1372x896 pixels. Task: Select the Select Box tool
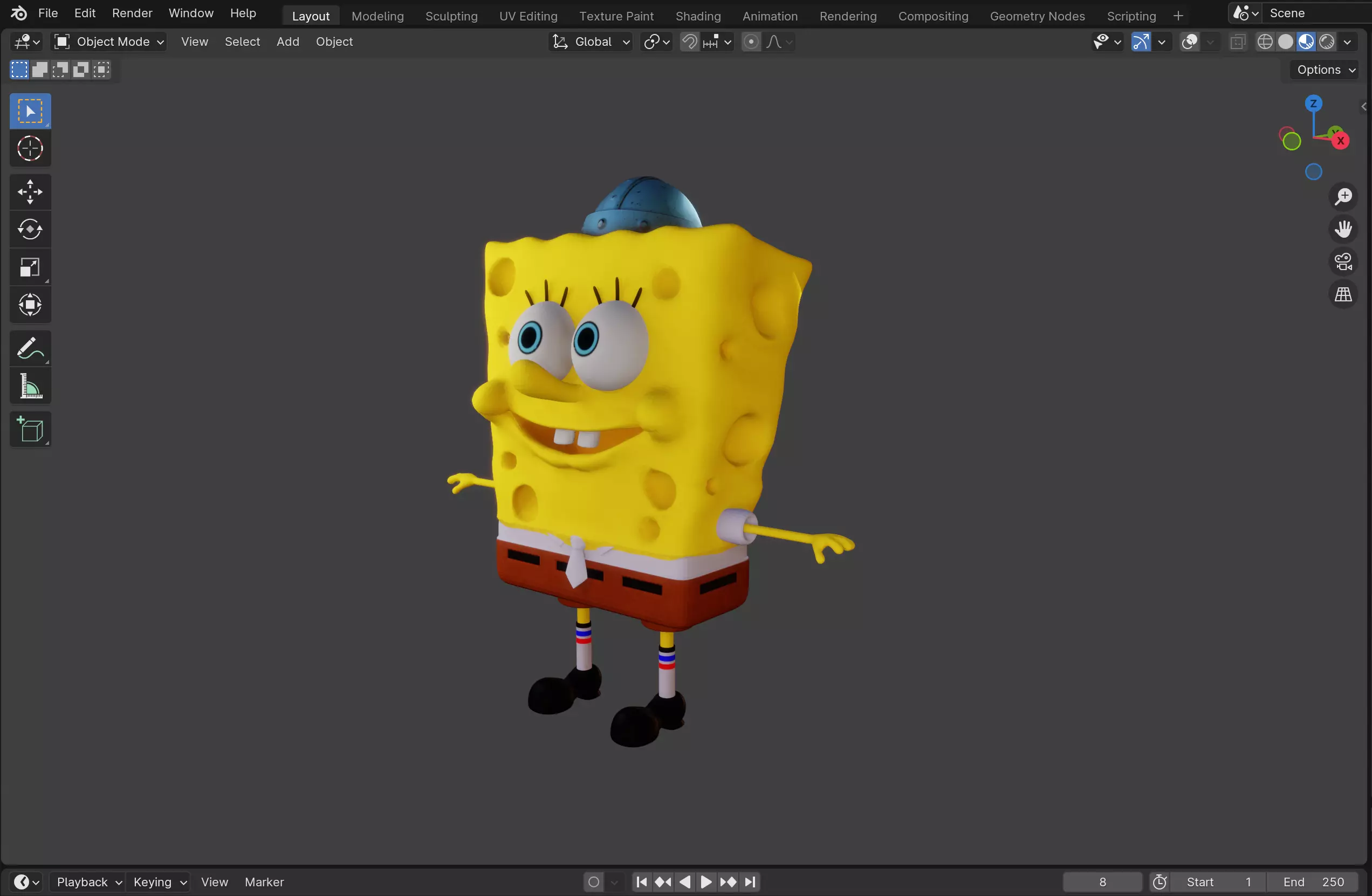click(30, 111)
